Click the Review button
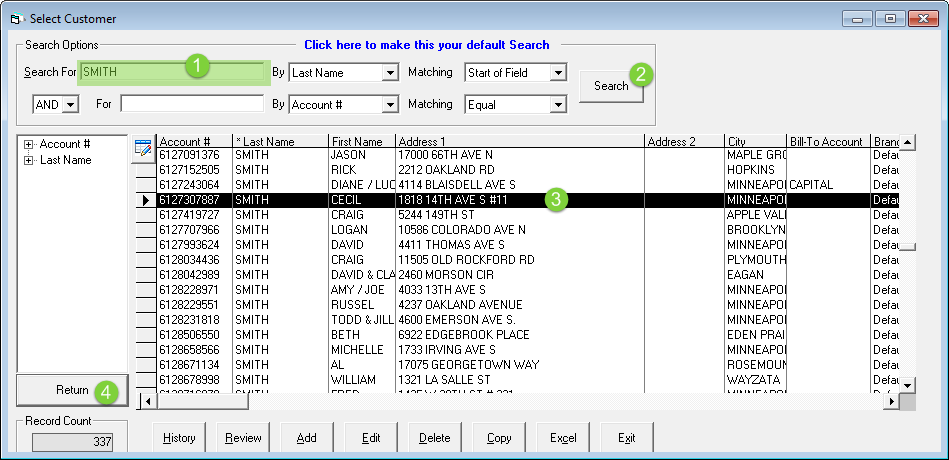The height and width of the screenshot is (460, 949). (243, 438)
